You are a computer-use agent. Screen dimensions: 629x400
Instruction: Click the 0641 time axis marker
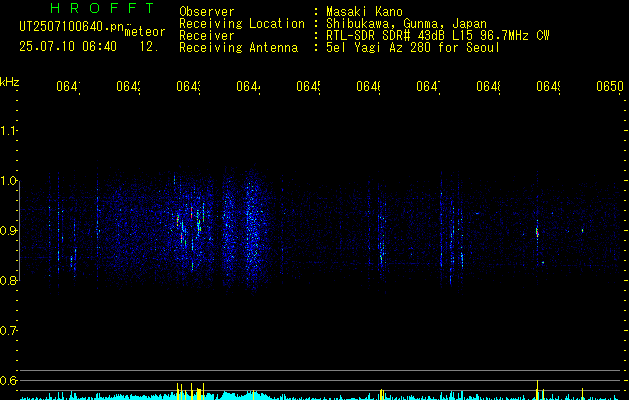pyautogui.click(x=68, y=86)
